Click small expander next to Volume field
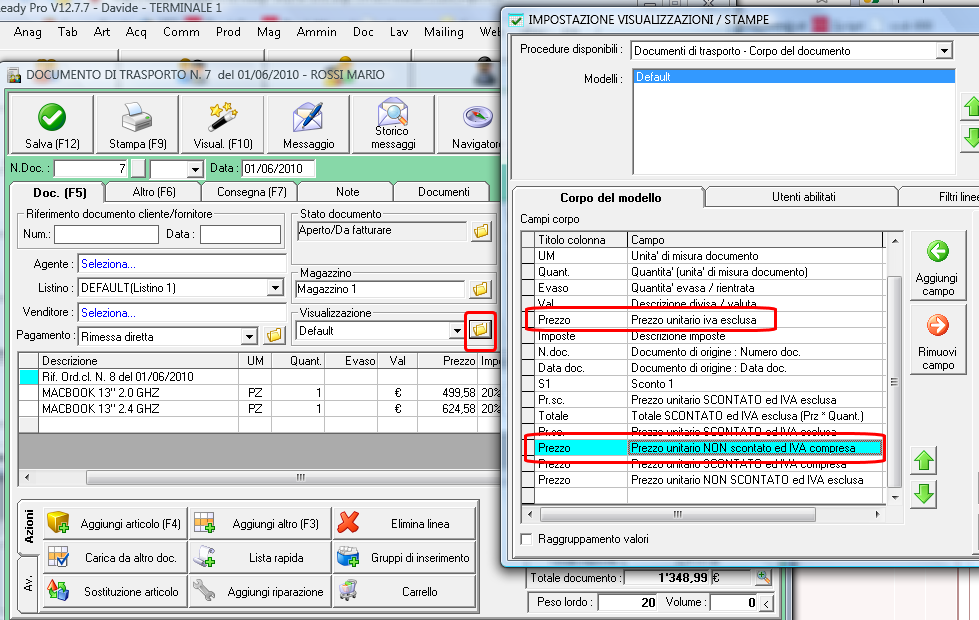Screen dimensions: 979x620 tap(766, 603)
